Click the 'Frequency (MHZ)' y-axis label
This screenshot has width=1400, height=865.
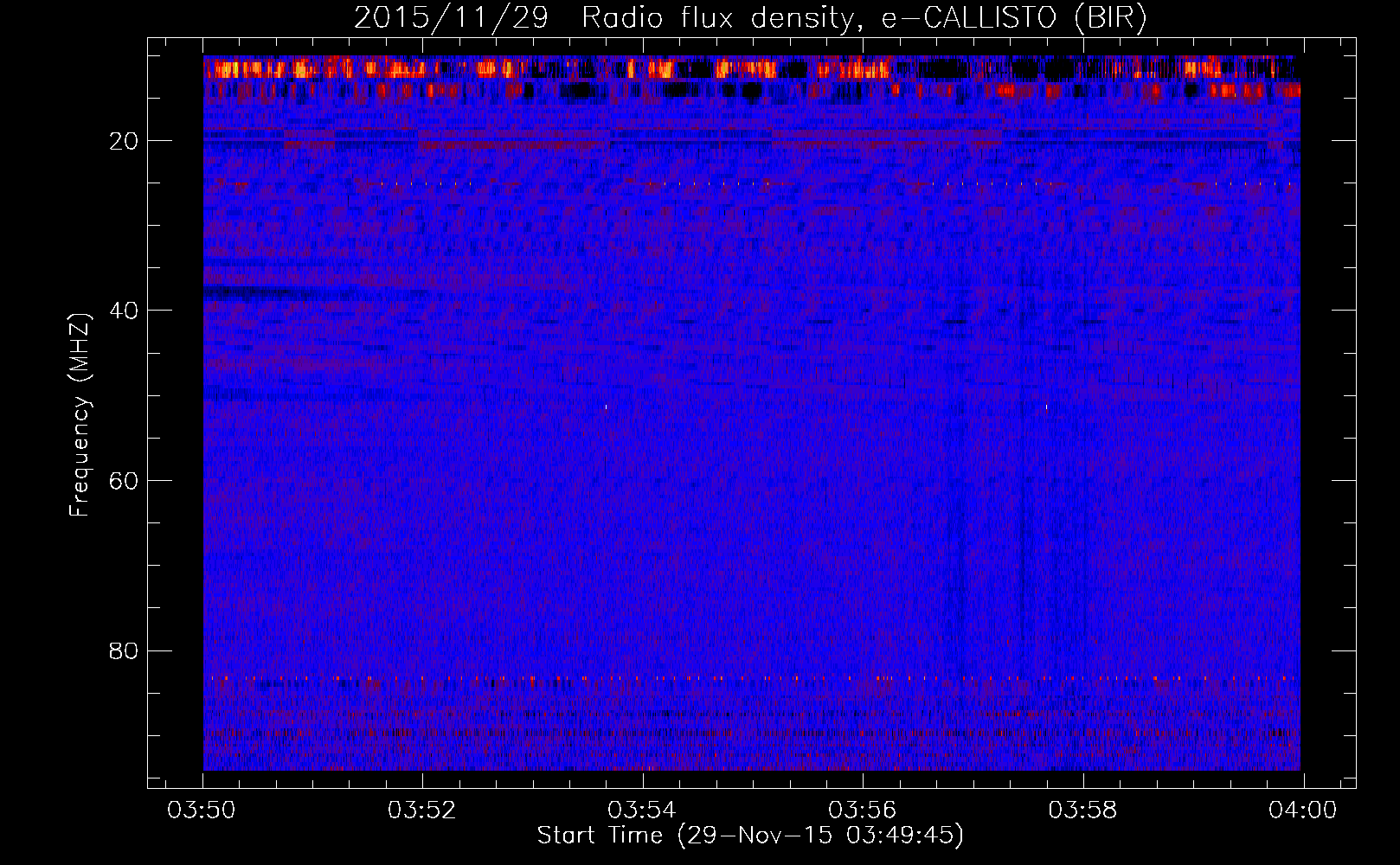(x=80, y=415)
